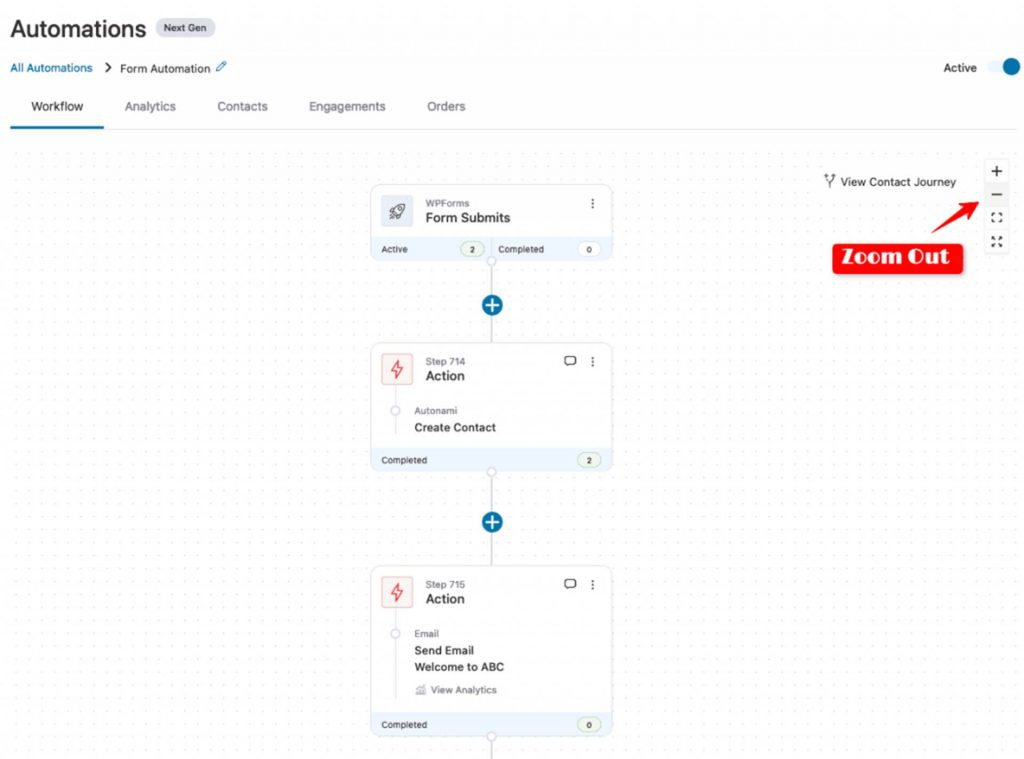Click the View Contact Journey branch icon
Viewport: 1024px width, 759px height.
829,181
